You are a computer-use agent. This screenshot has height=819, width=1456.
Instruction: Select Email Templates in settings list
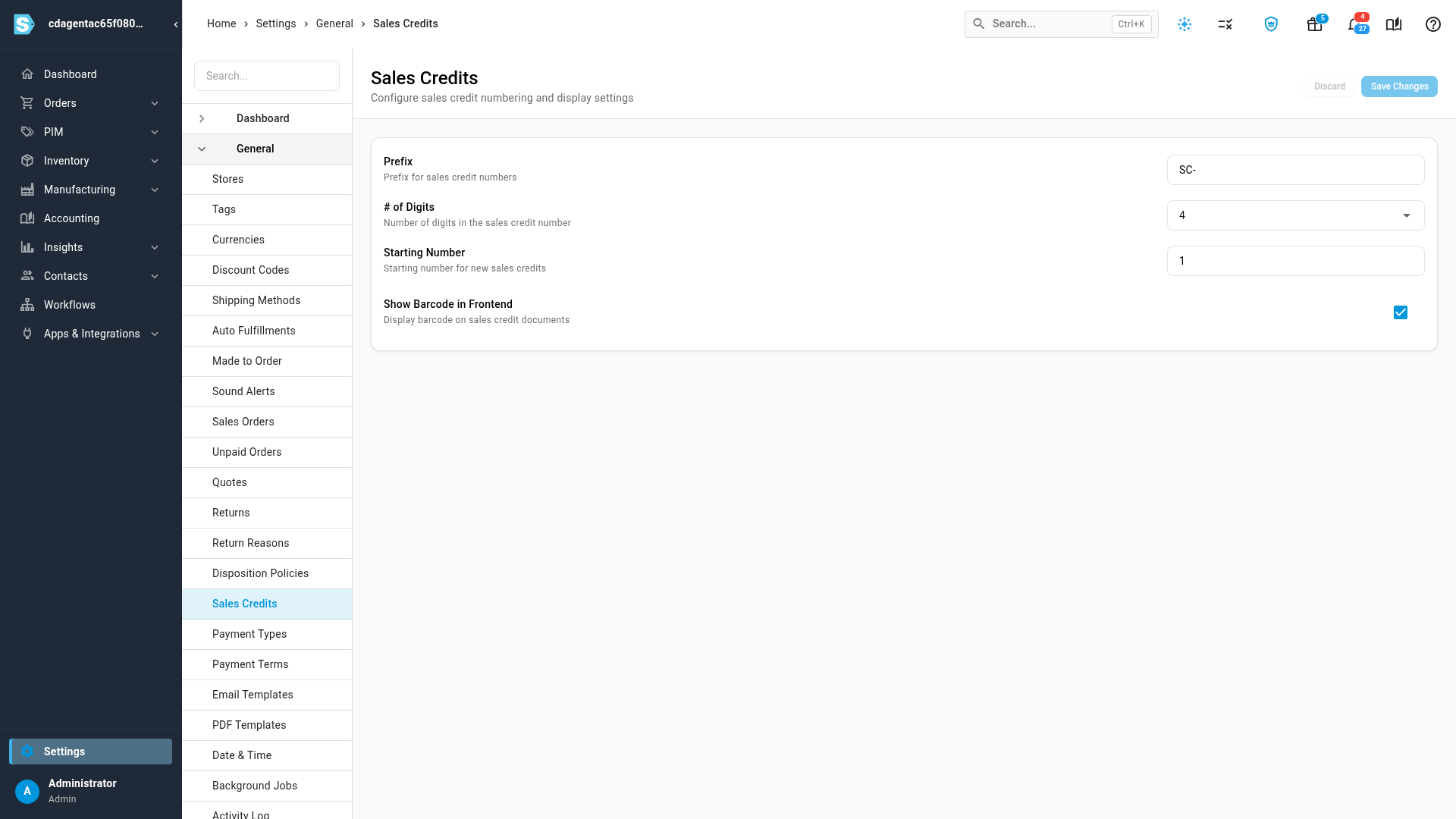267,695
